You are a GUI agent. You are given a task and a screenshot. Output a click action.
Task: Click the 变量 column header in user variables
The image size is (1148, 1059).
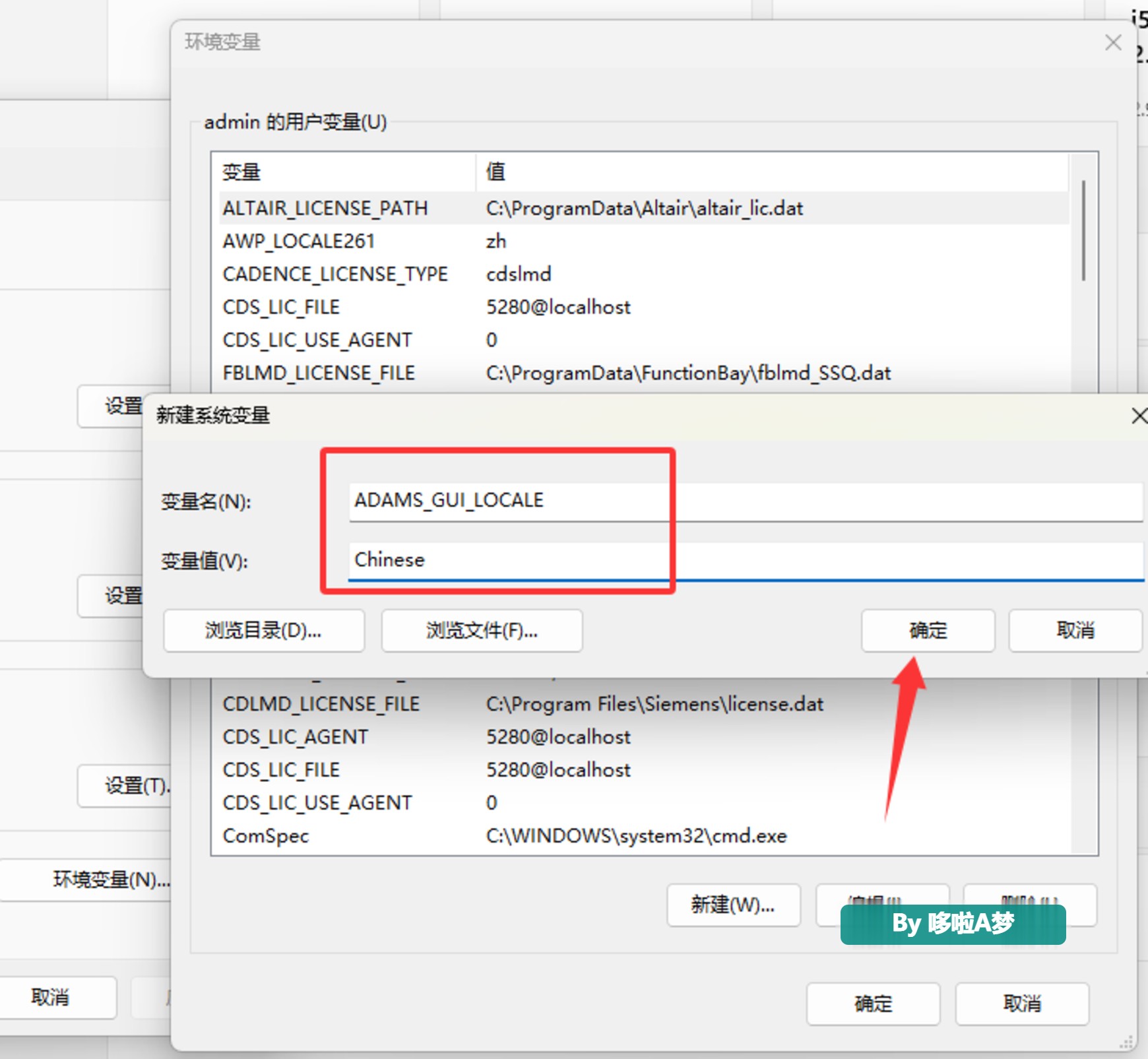(346, 172)
